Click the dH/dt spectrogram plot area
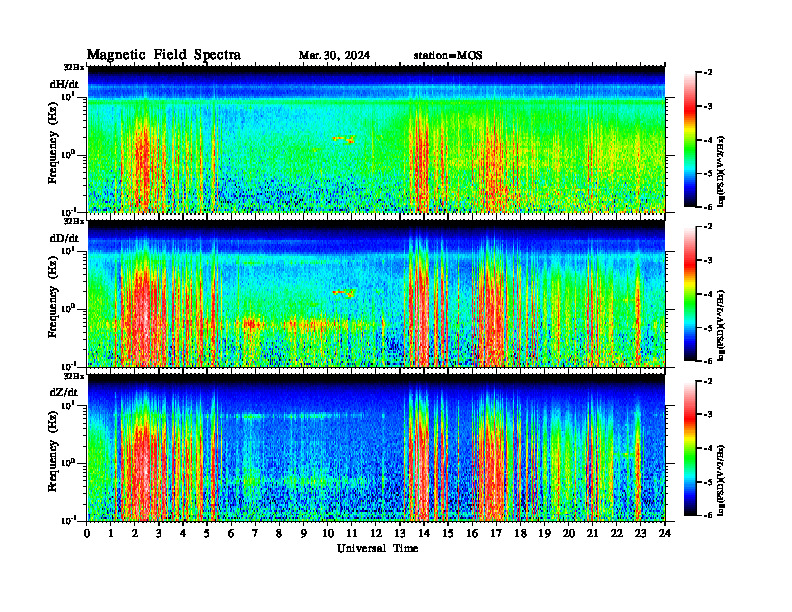Viewport: 792px width, 612px height. click(376, 139)
